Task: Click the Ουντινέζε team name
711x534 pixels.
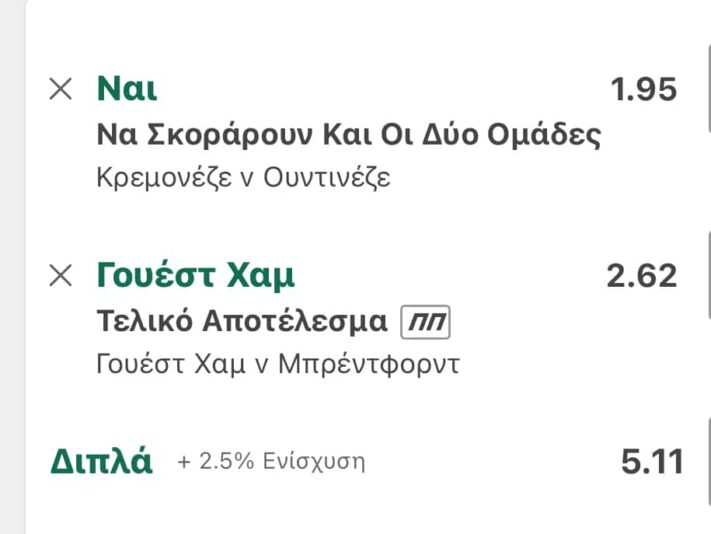Action: pyautogui.click(x=327, y=178)
